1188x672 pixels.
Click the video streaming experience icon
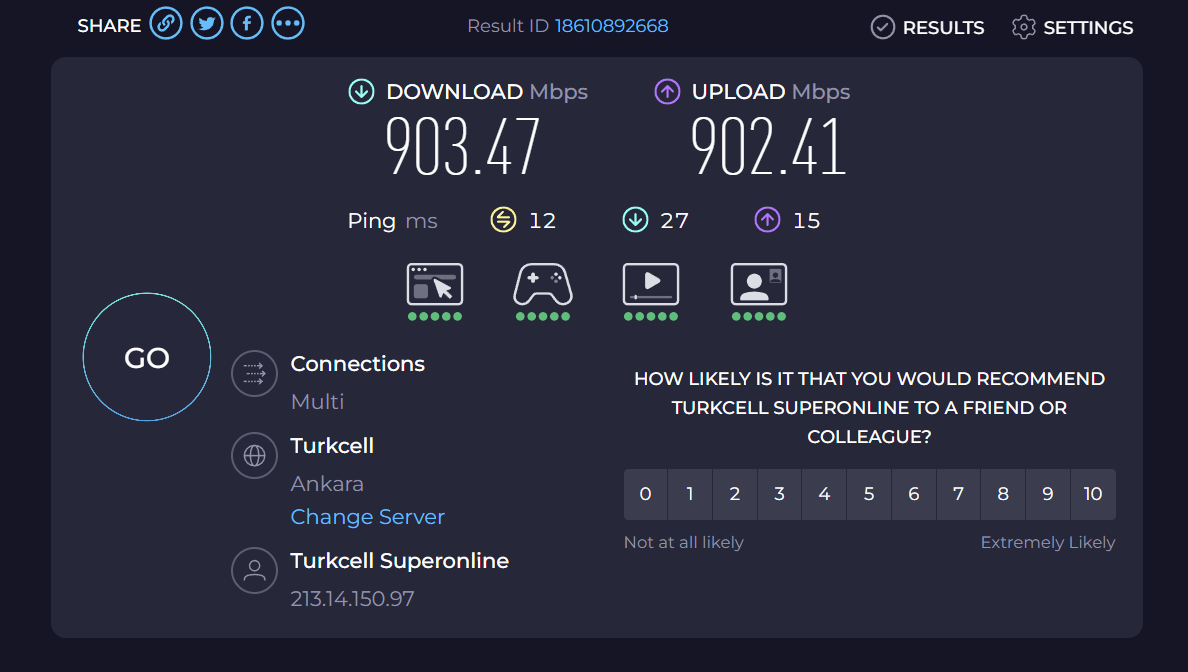click(651, 284)
